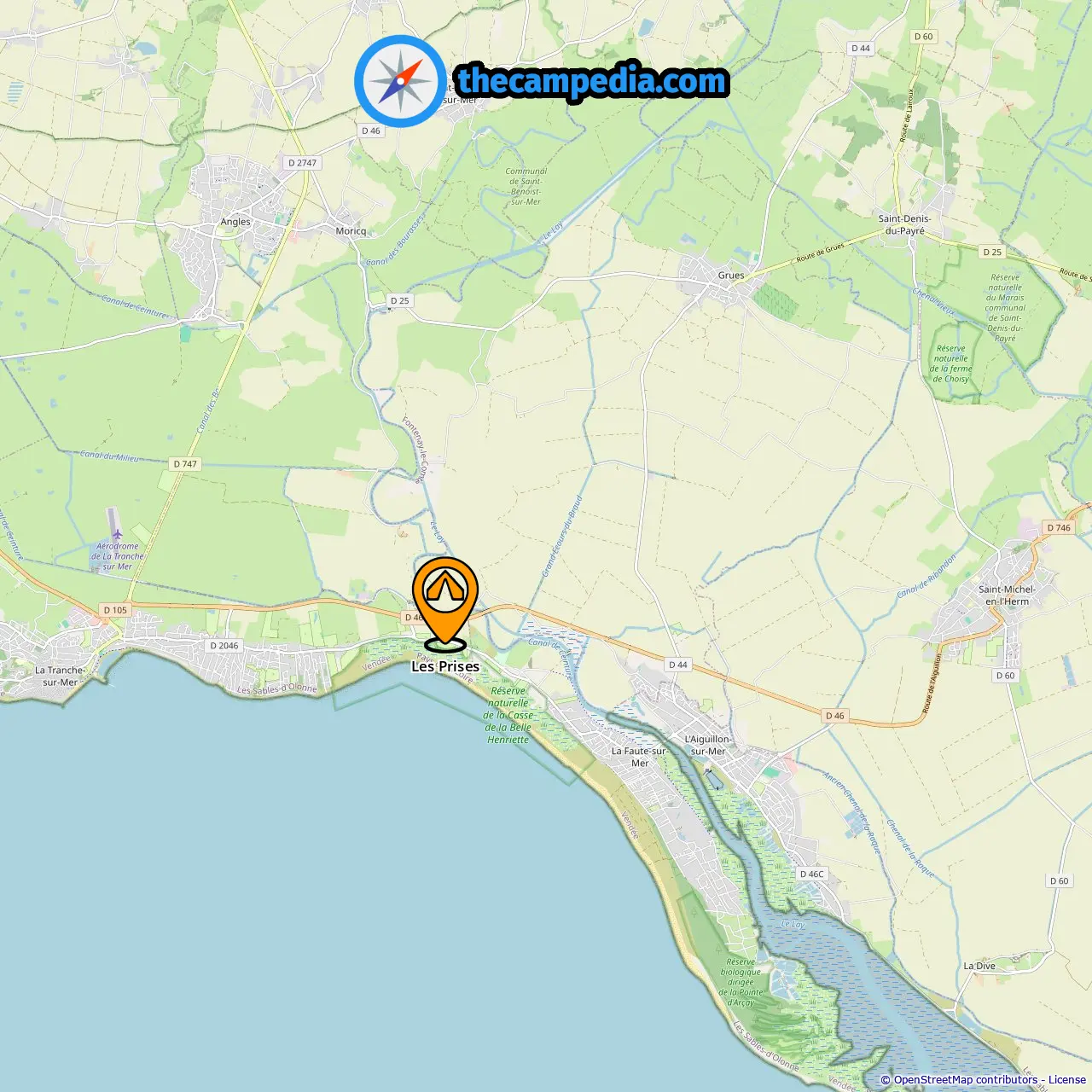Click the La Tranche-sur-Mer town label
The image size is (1092, 1092).
(61, 676)
